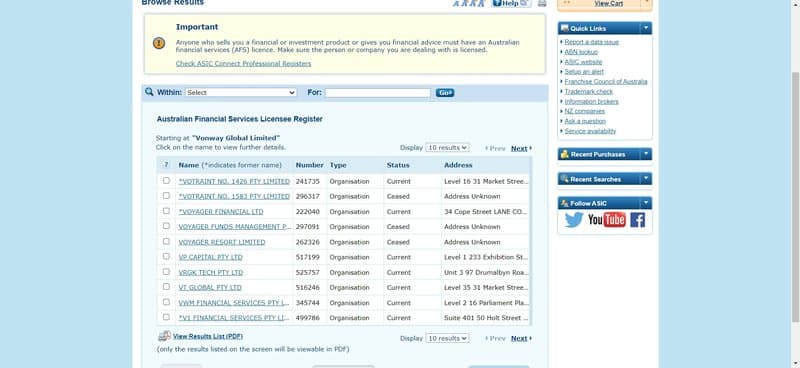Open VOYAGER RESORT LIMITED details

[x=221, y=242]
